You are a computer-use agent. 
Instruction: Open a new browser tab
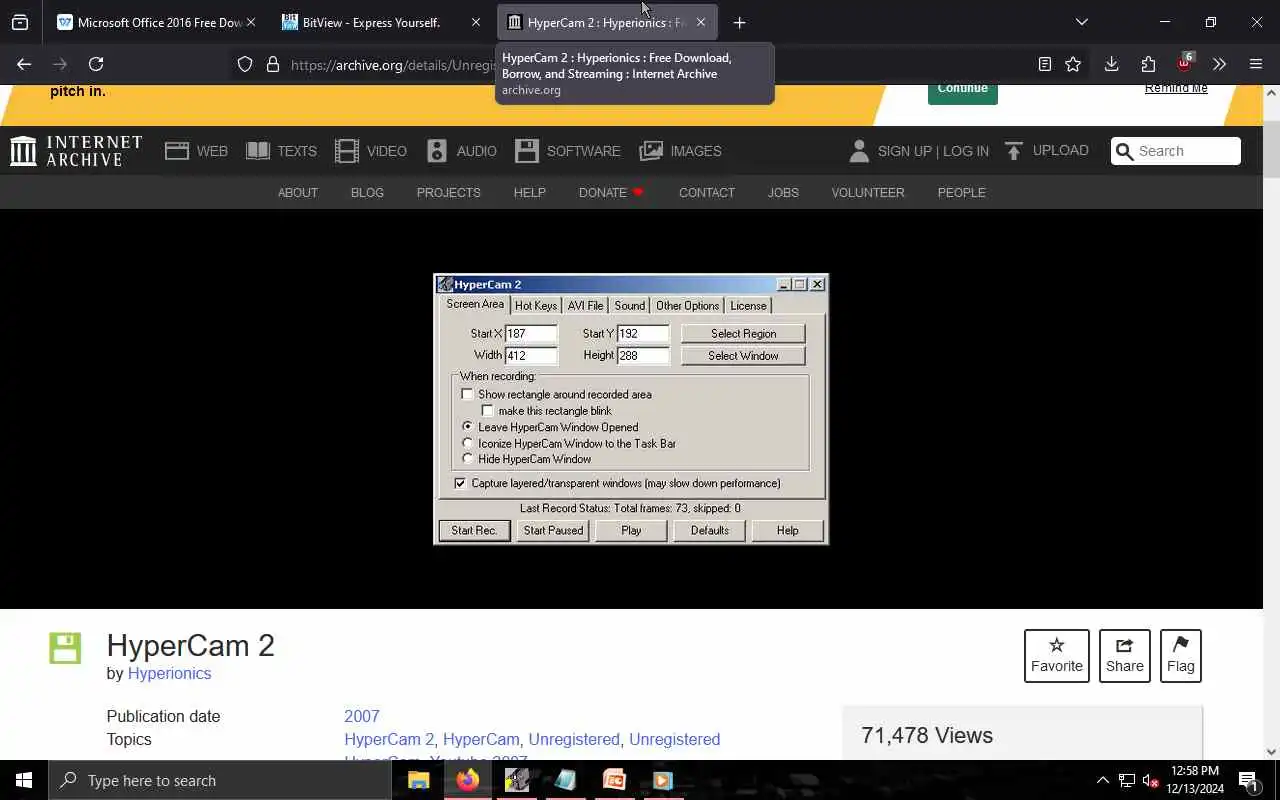pos(739,22)
